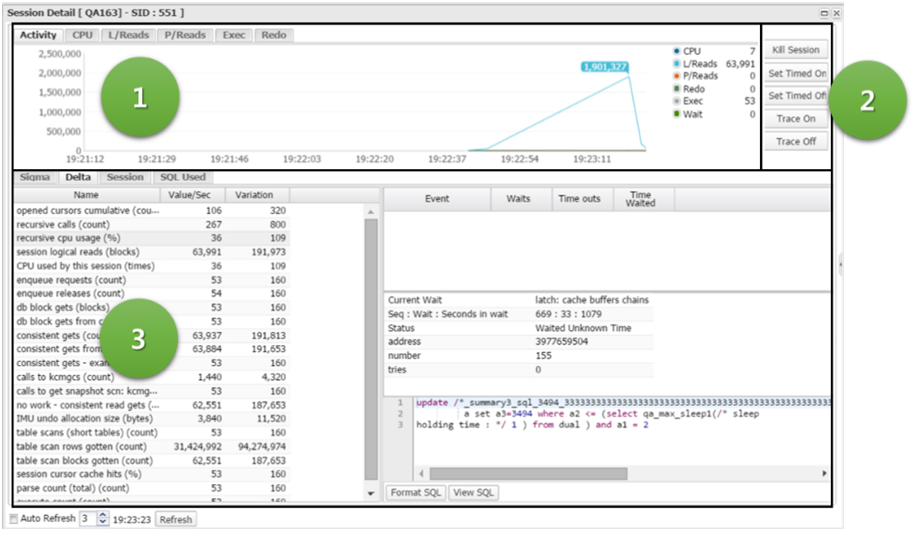The image size is (919, 534).
Task: Select session cursor cache hits (%) row
Action: (152, 474)
